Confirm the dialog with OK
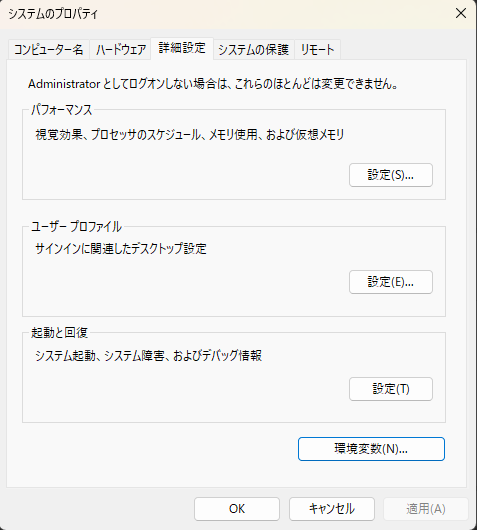477x530 pixels. (237, 509)
